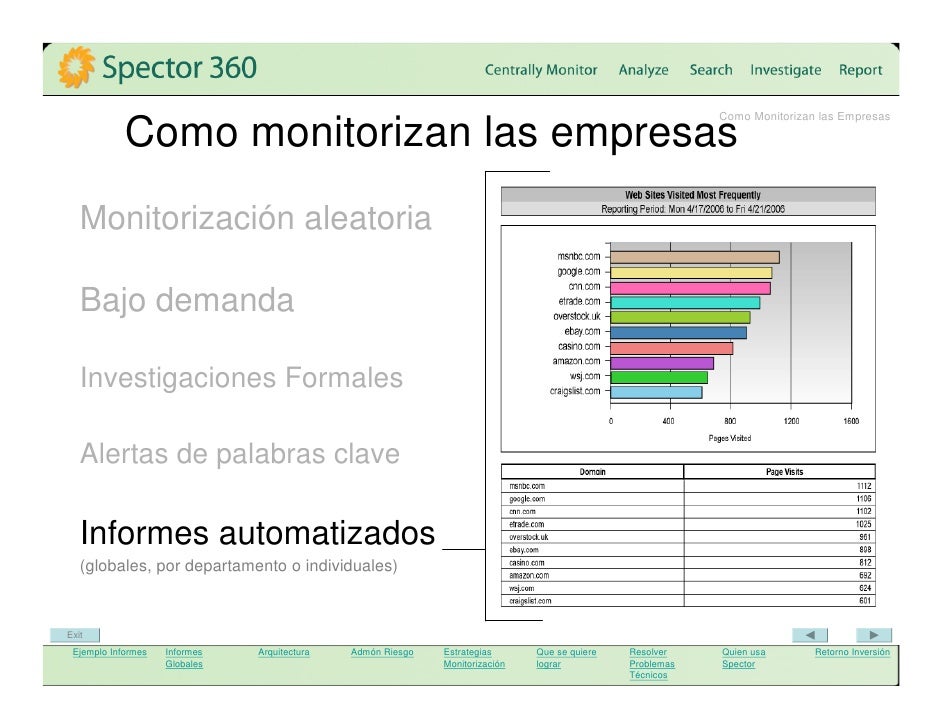
Task: Click the yellow google.com bar
Action: pyautogui.click(x=691, y=273)
